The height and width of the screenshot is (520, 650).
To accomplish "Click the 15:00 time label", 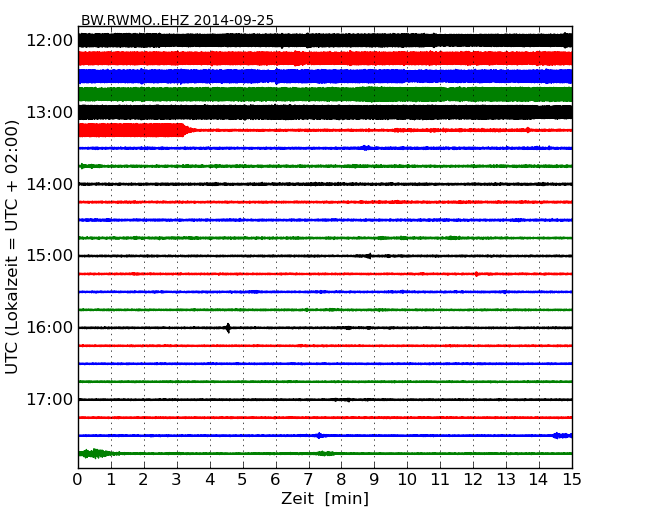I will (50, 256).
